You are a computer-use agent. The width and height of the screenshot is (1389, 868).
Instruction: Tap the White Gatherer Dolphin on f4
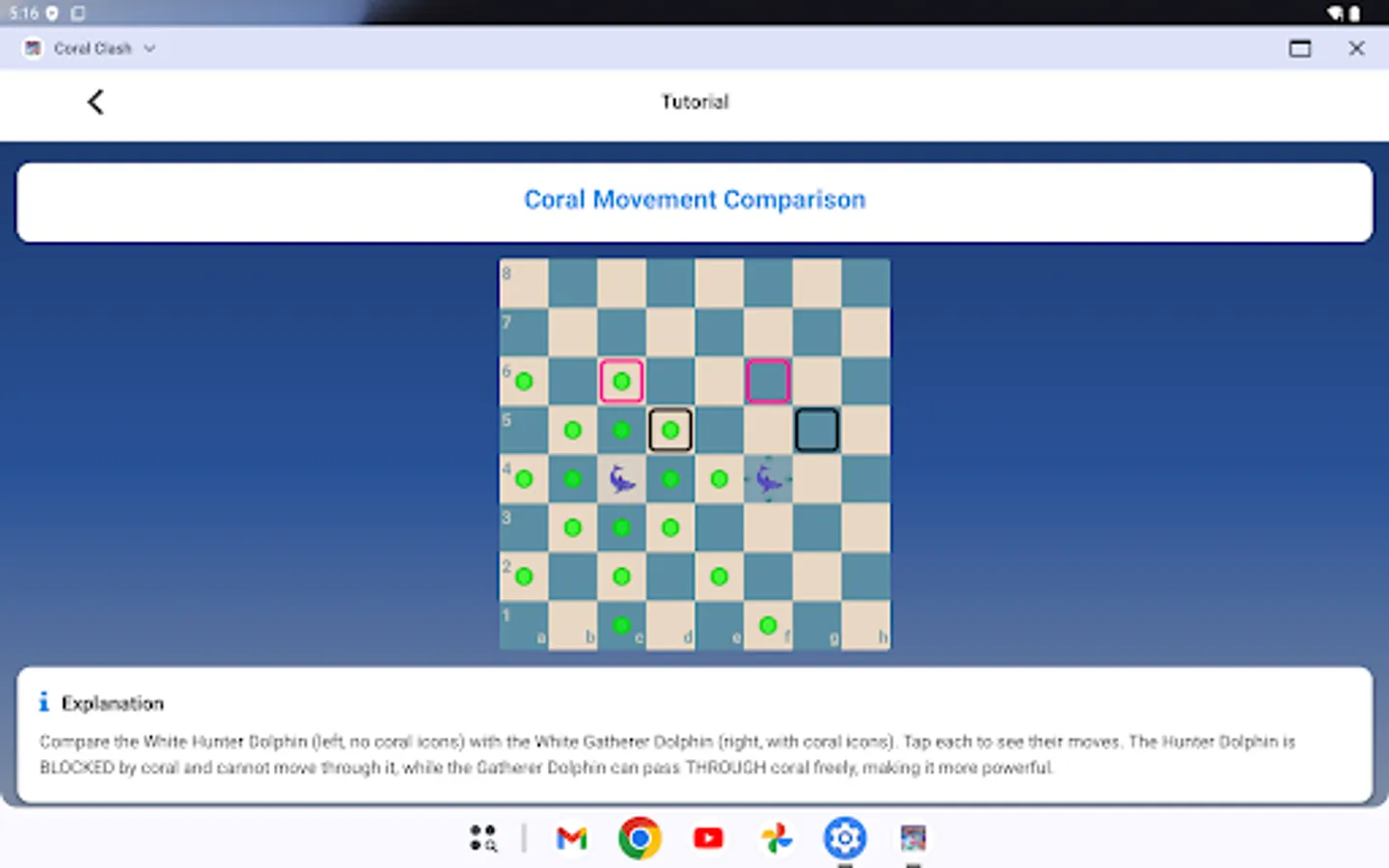[768, 477]
